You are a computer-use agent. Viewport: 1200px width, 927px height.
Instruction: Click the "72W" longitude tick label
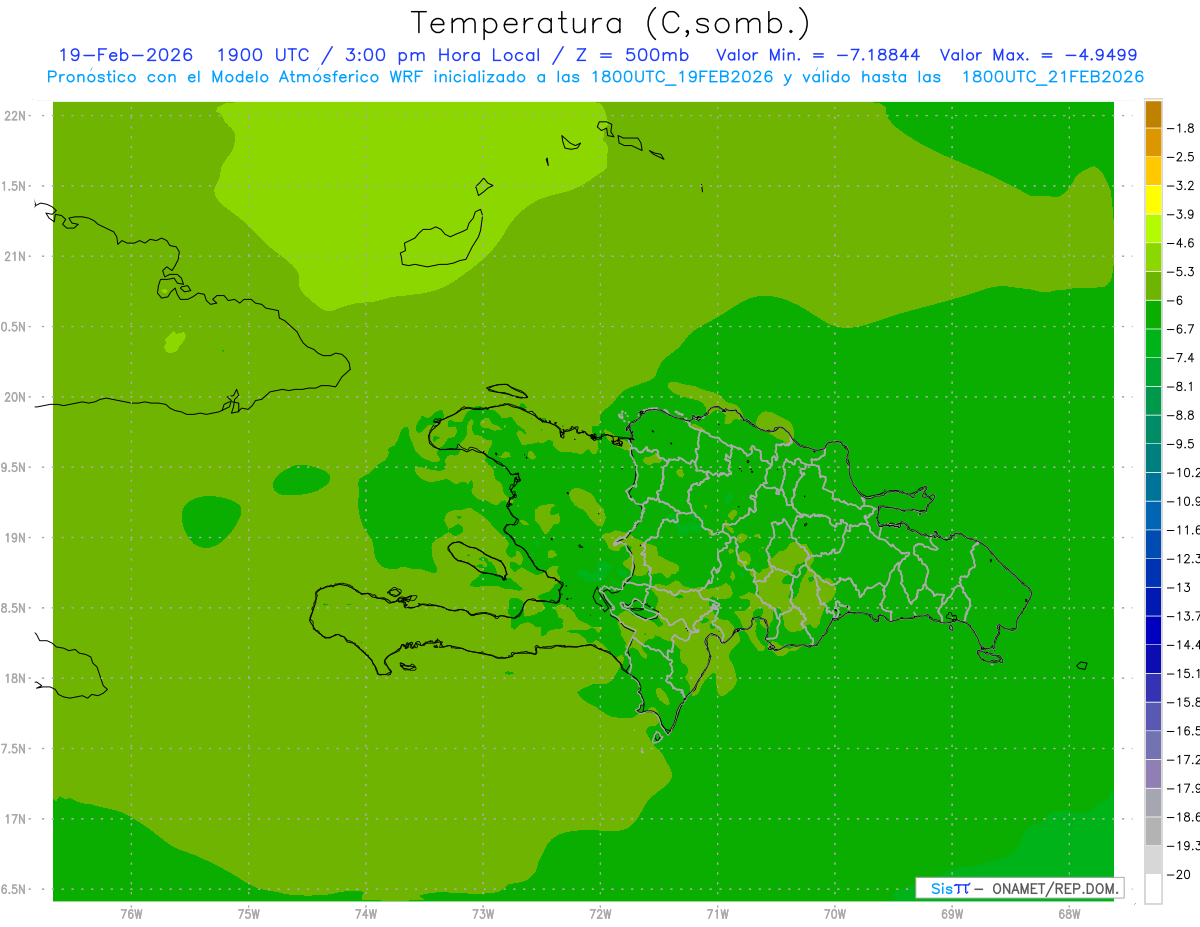(x=600, y=913)
